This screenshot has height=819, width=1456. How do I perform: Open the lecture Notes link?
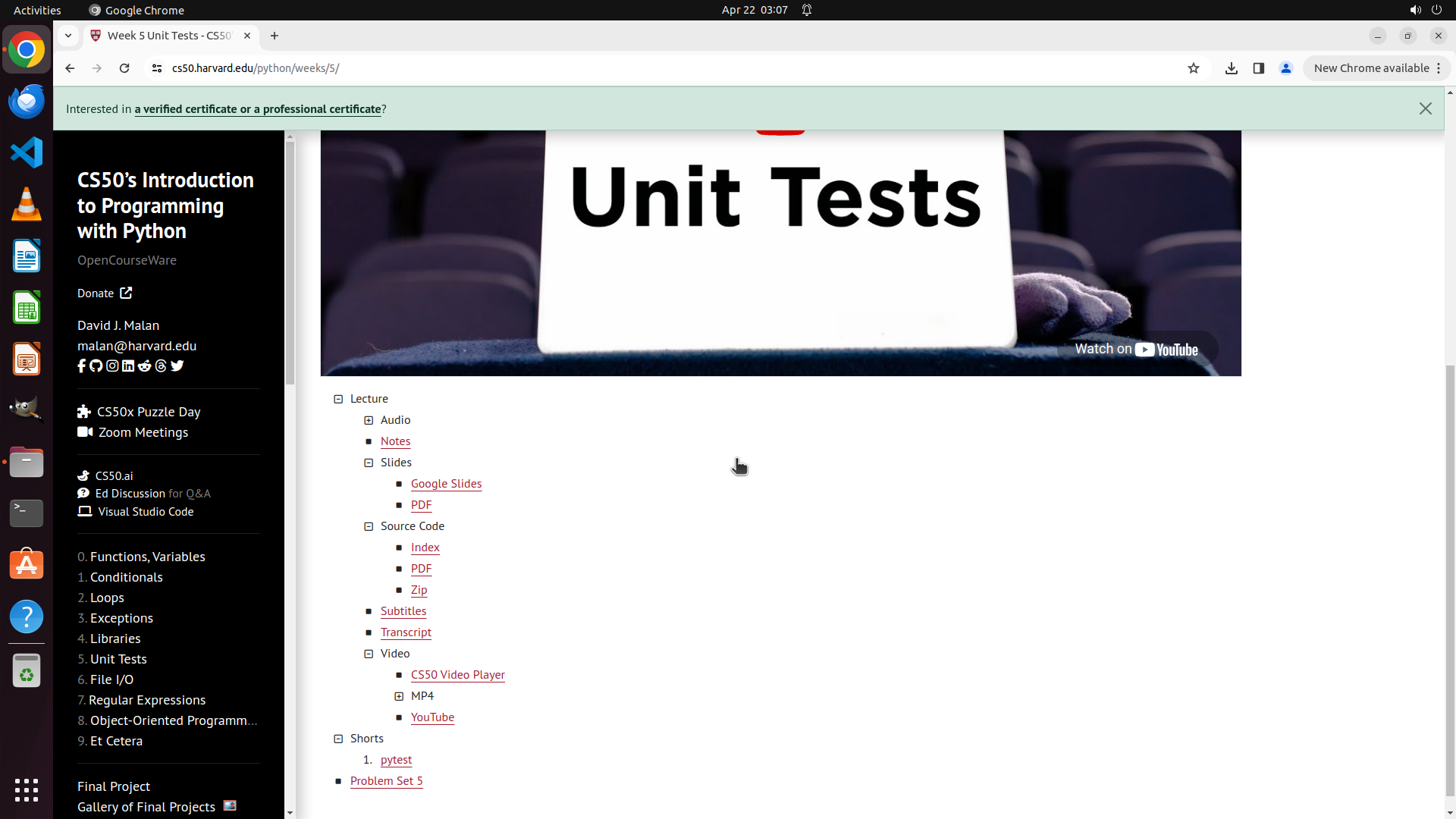tap(395, 441)
